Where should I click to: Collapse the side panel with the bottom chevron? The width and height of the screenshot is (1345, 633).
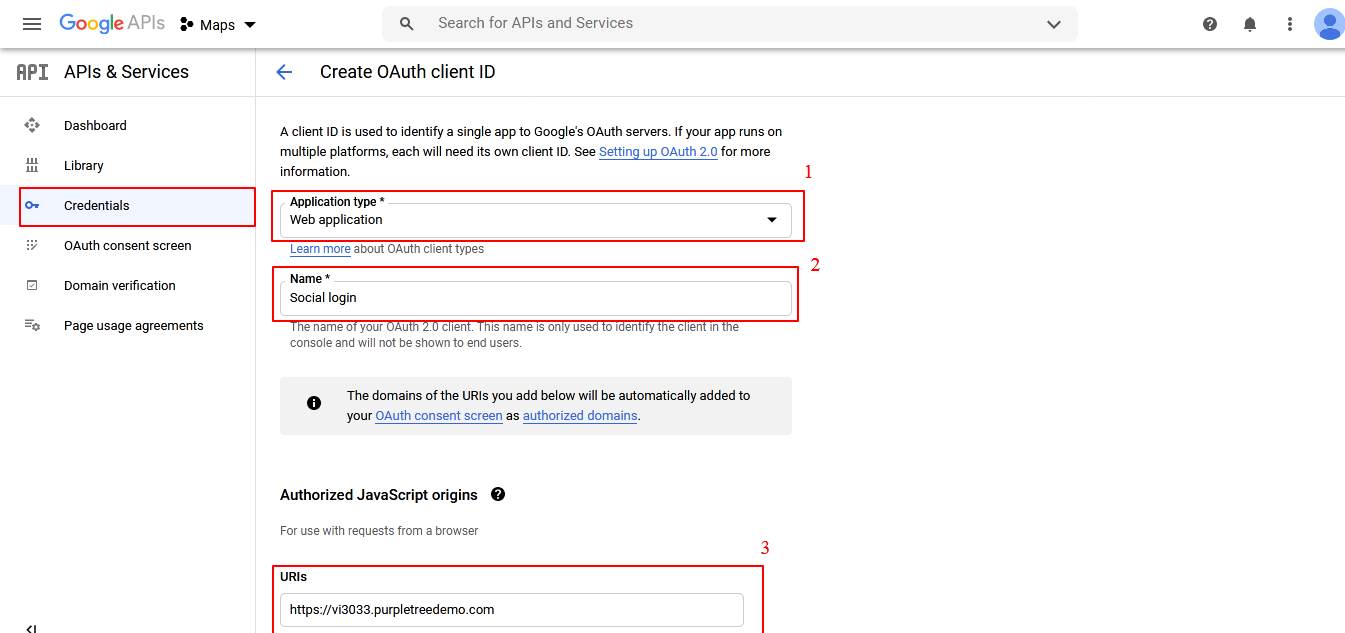point(31,627)
